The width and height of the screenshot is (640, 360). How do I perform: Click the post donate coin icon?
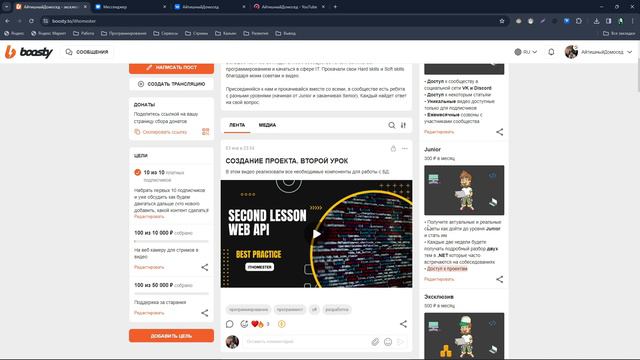[282, 324]
